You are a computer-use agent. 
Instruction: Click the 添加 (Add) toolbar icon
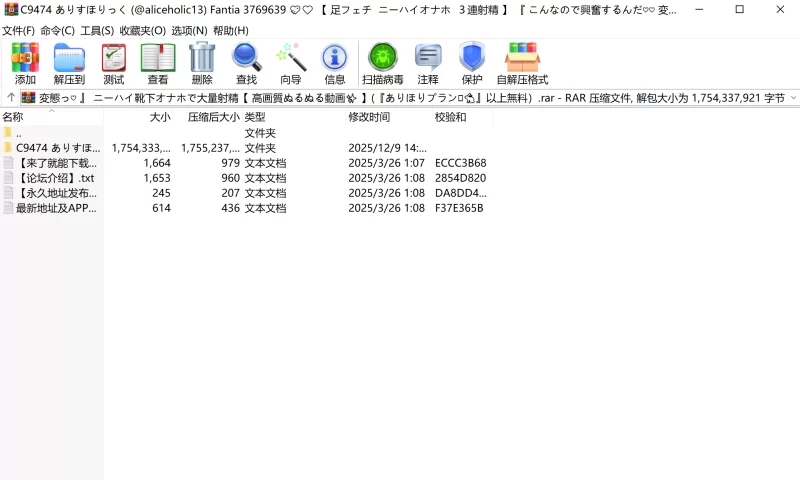[x=25, y=57]
